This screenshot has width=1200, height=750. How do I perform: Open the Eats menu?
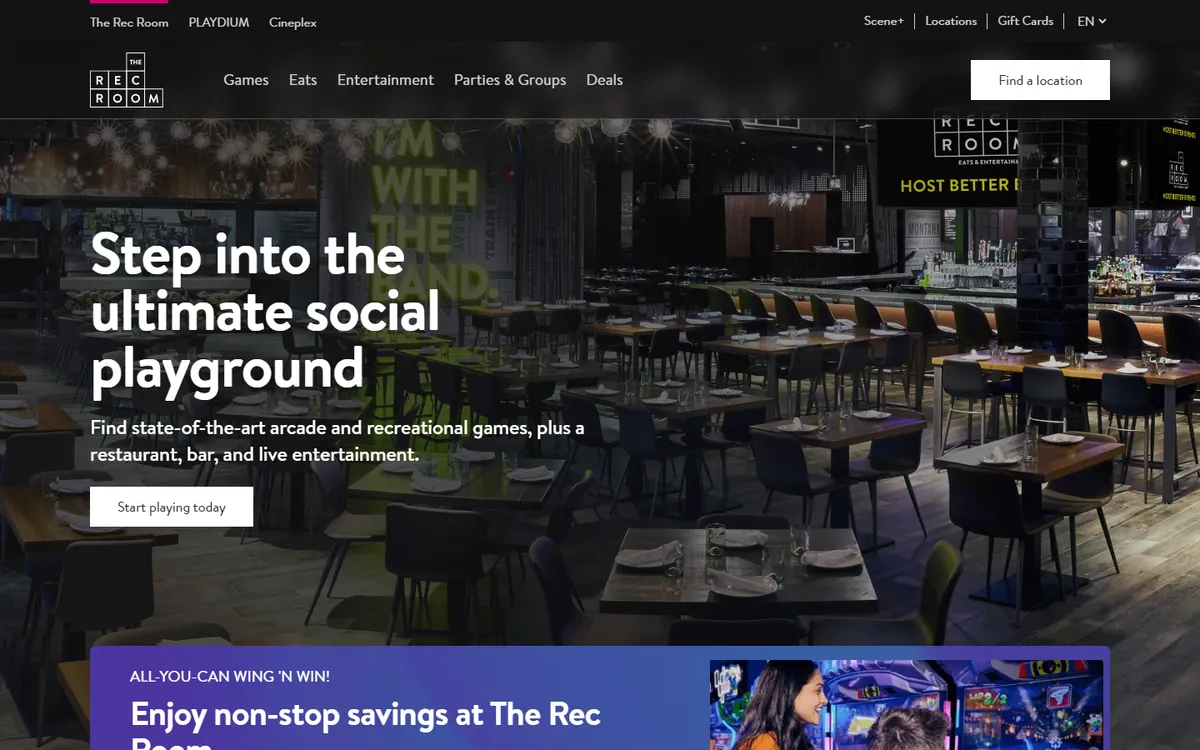tap(303, 80)
